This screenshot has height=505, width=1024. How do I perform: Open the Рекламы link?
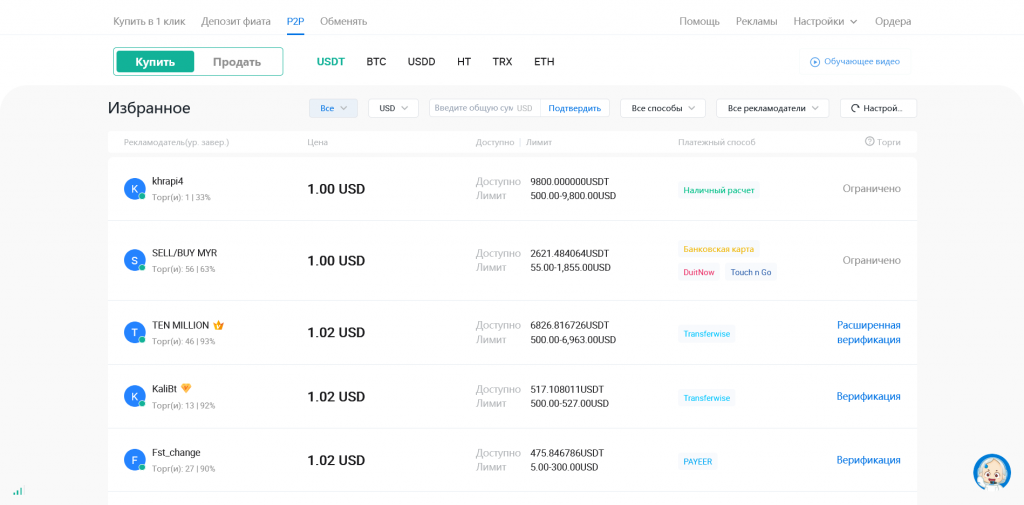(756, 22)
